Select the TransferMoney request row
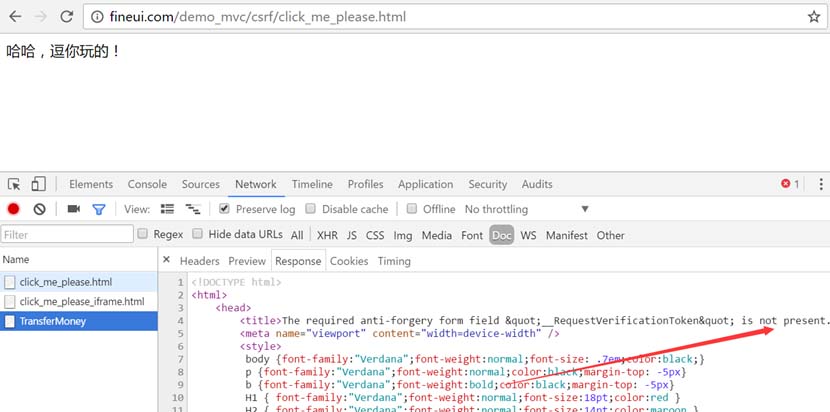This screenshot has width=830, height=412. tap(79, 321)
